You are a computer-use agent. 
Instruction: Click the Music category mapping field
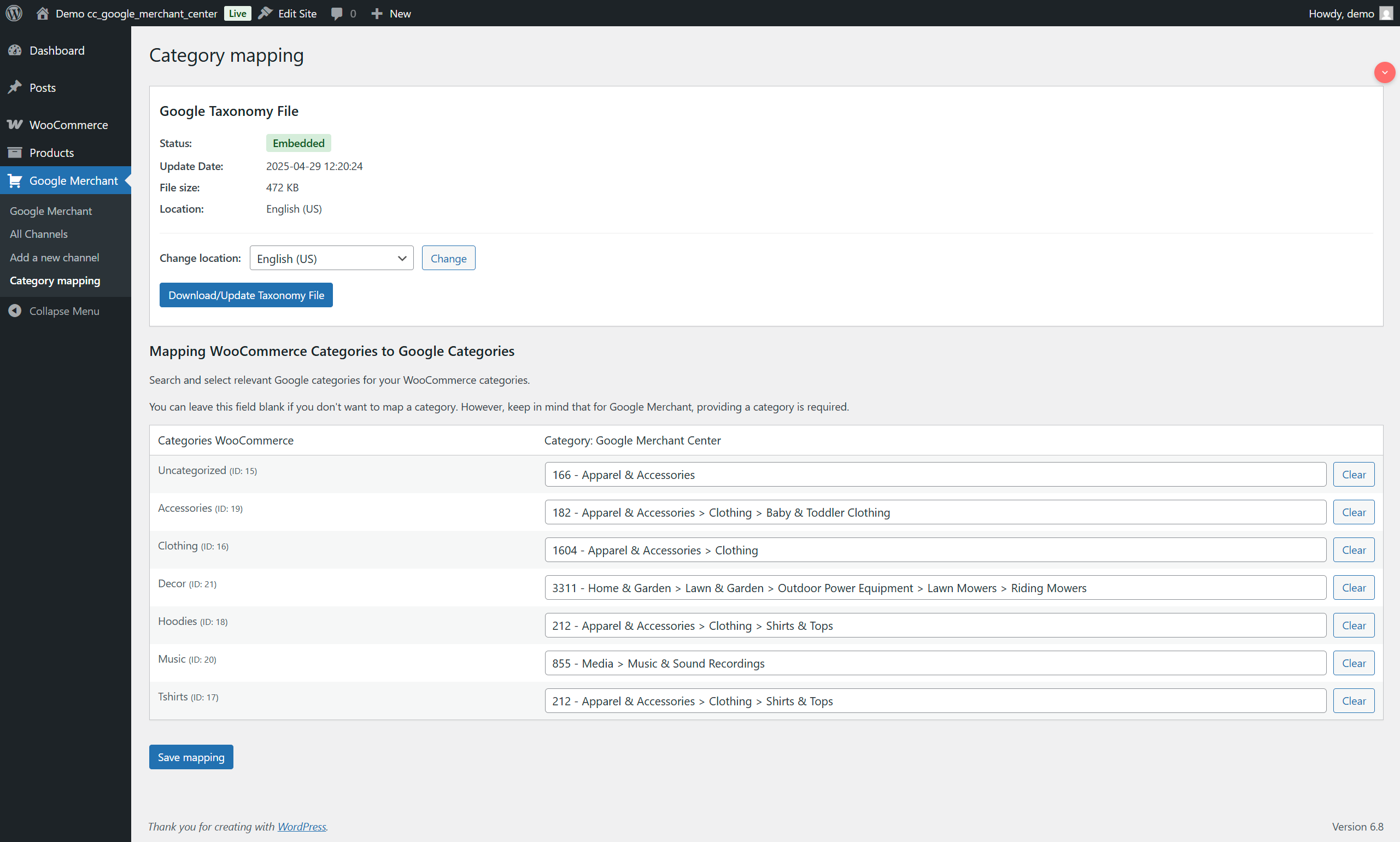click(x=934, y=663)
